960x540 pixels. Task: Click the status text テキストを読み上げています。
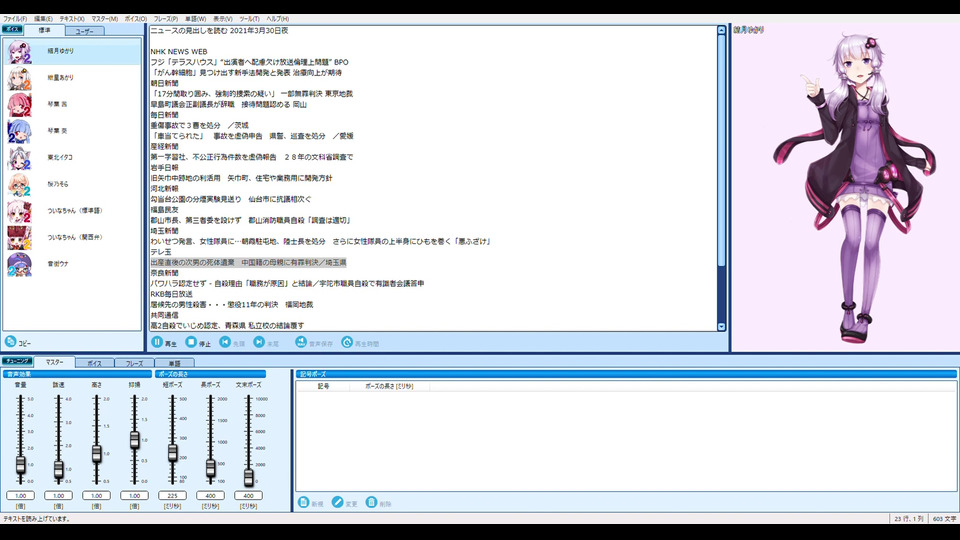tap(37, 519)
